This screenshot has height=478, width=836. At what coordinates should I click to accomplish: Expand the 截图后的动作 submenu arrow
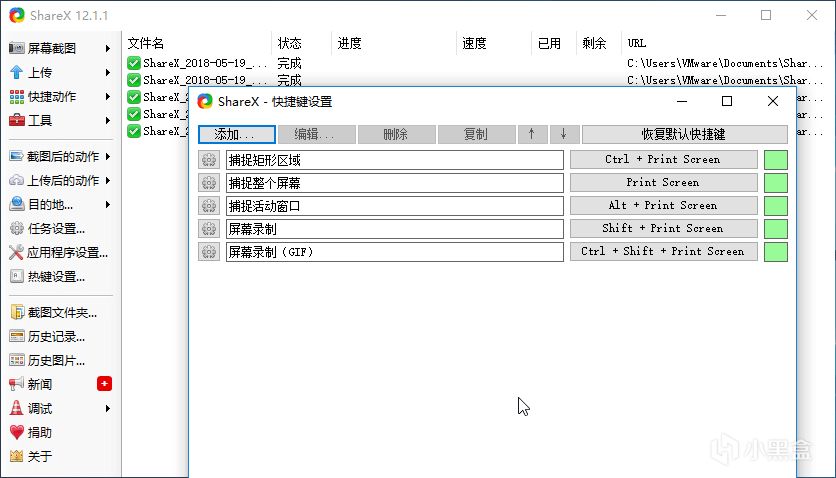click(x=108, y=157)
